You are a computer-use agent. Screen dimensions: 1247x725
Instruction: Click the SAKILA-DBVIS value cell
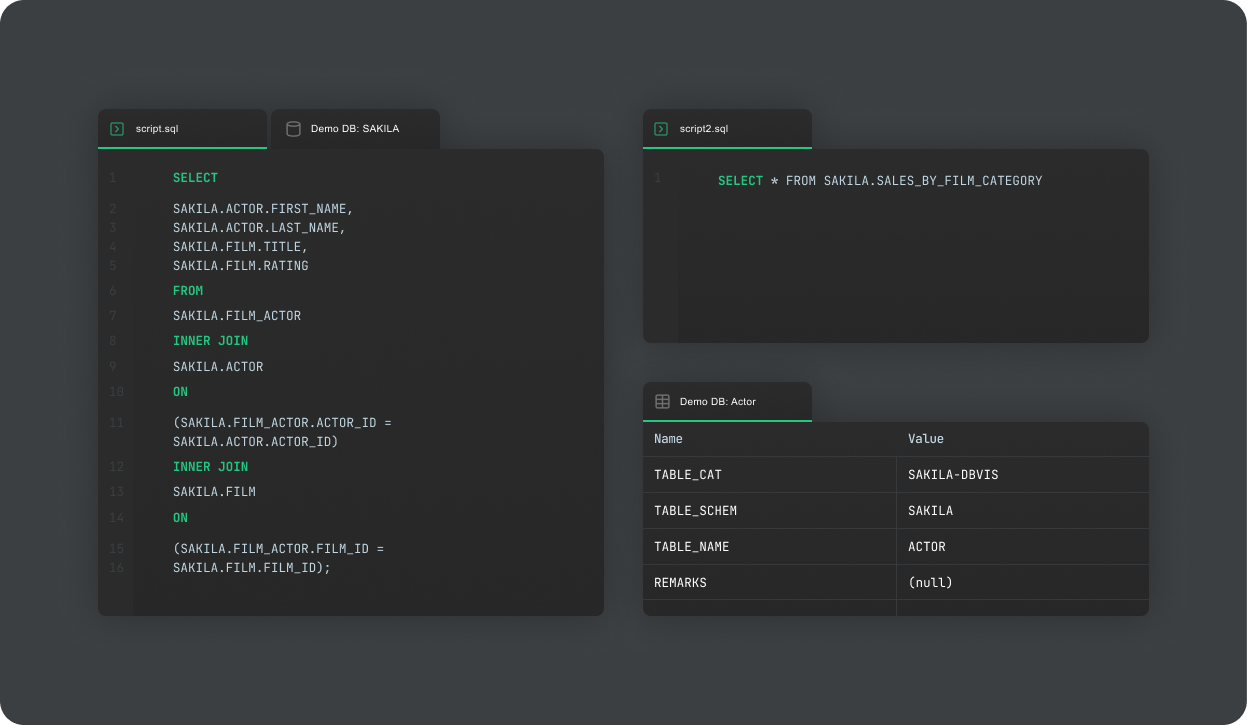pos(955,474)
